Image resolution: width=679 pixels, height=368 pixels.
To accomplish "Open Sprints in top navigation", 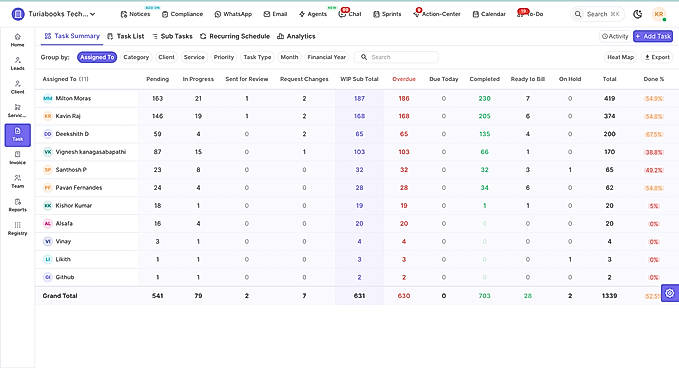I will pos(387,14).
